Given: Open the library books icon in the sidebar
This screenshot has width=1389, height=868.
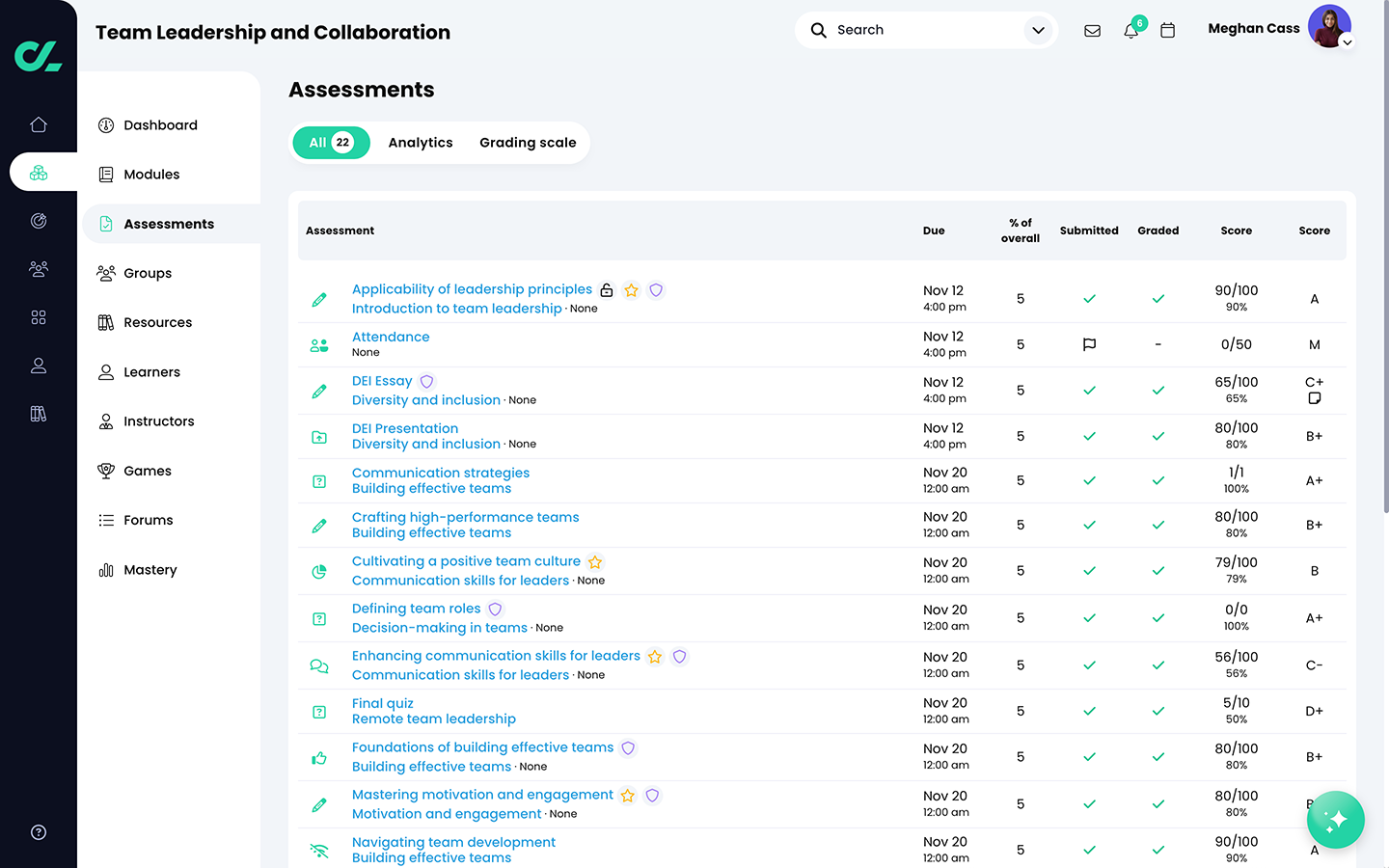Looking at the screenshot, I should [x=38, y=413].
